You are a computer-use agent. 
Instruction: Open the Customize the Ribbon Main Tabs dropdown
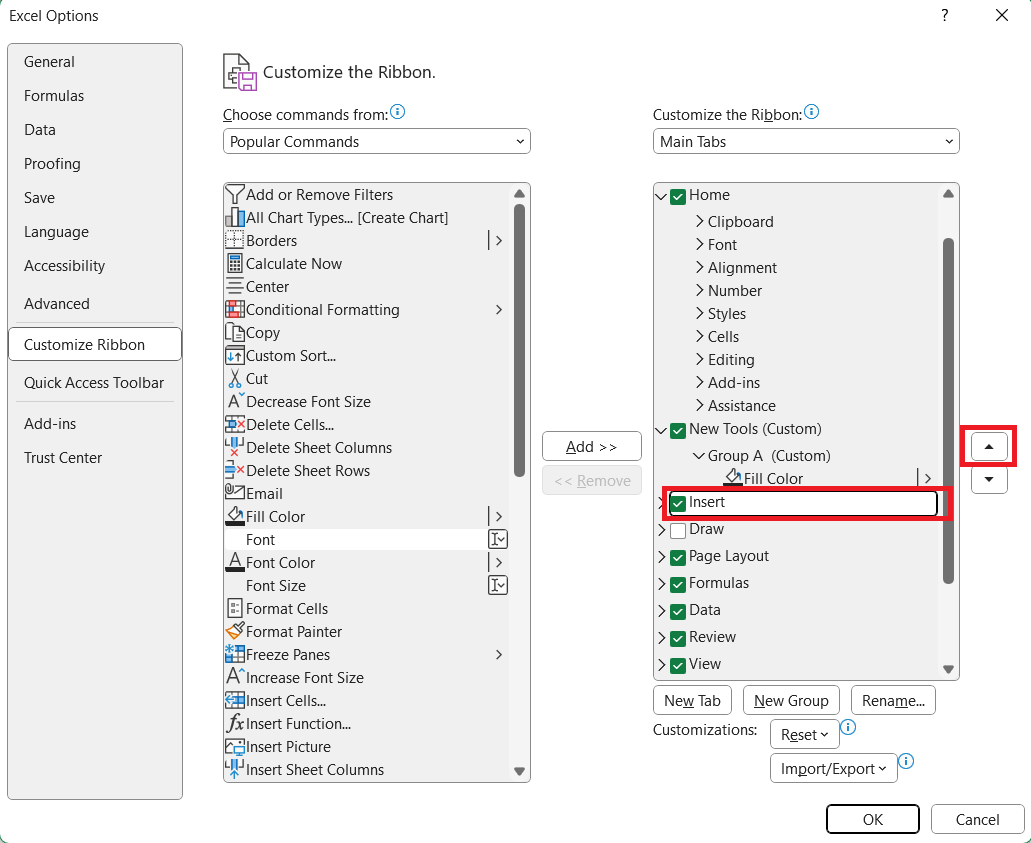point(806,141)
